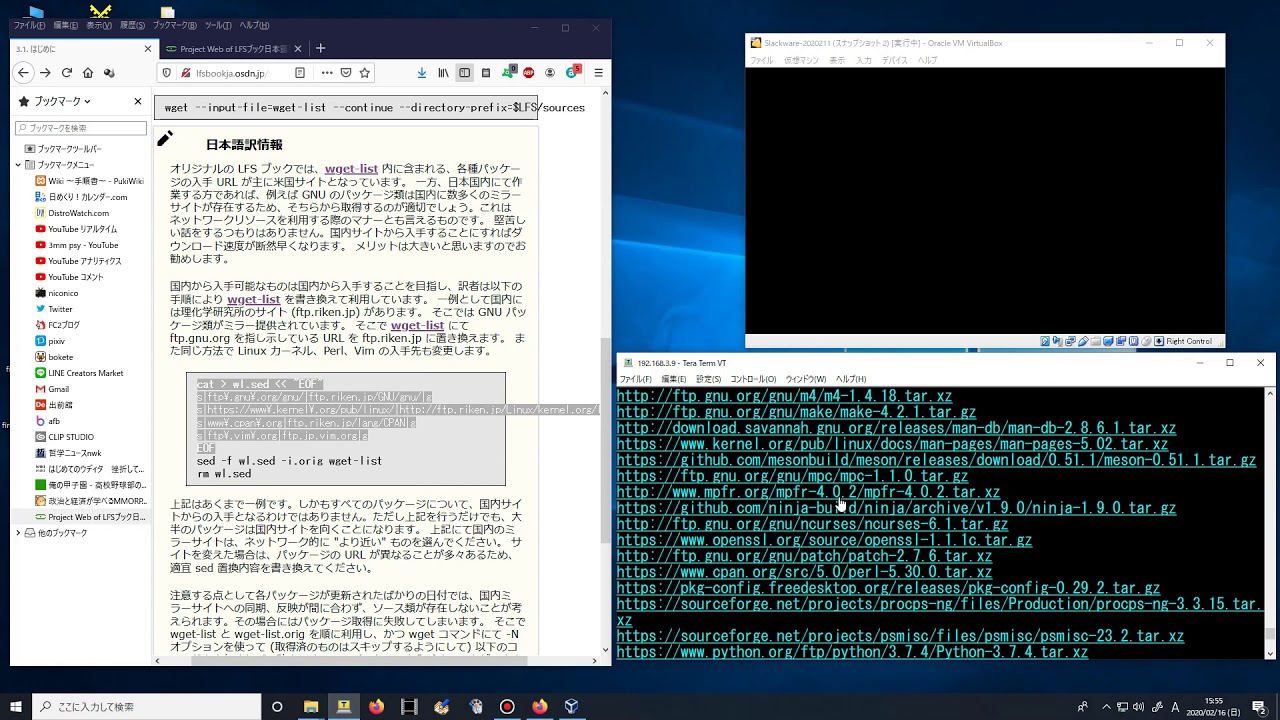Image resolution: width=1280 pixels, height=720 pixels.
Task: Open the Firefox home page
Action: [x=88, y=73]
